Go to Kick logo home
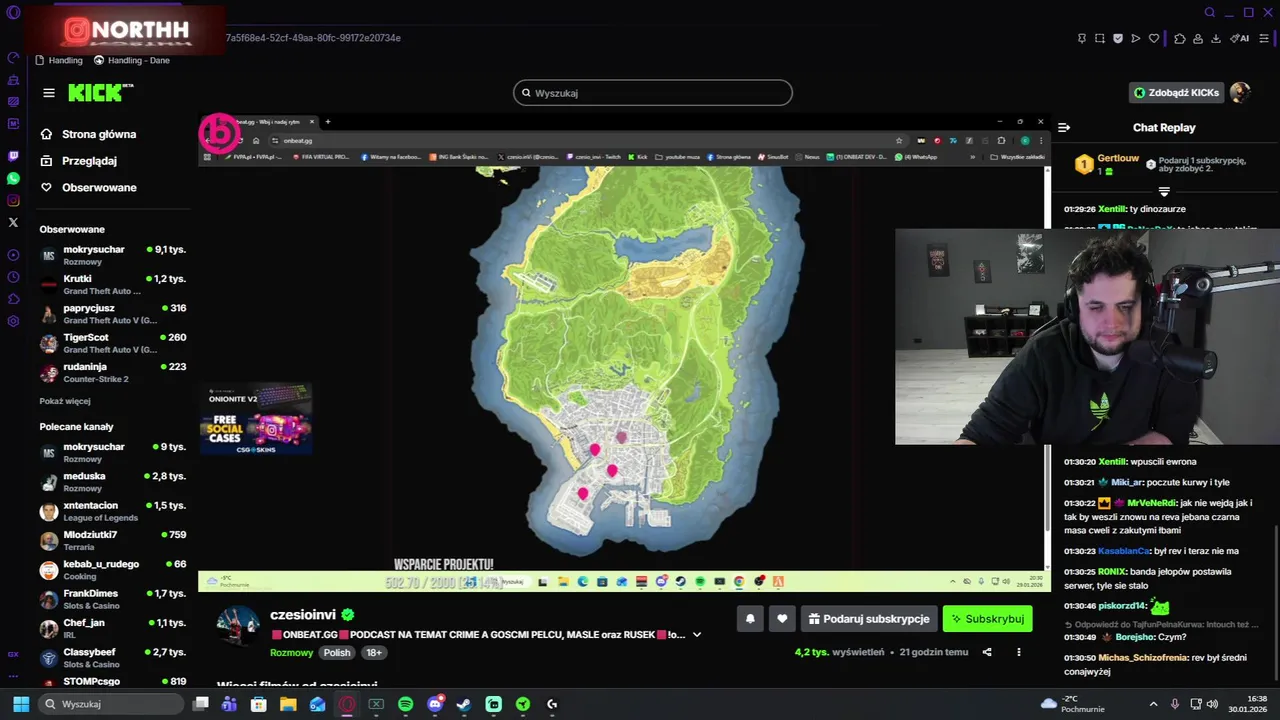This screenshot has width=1280, height=720. coord(100,93)
